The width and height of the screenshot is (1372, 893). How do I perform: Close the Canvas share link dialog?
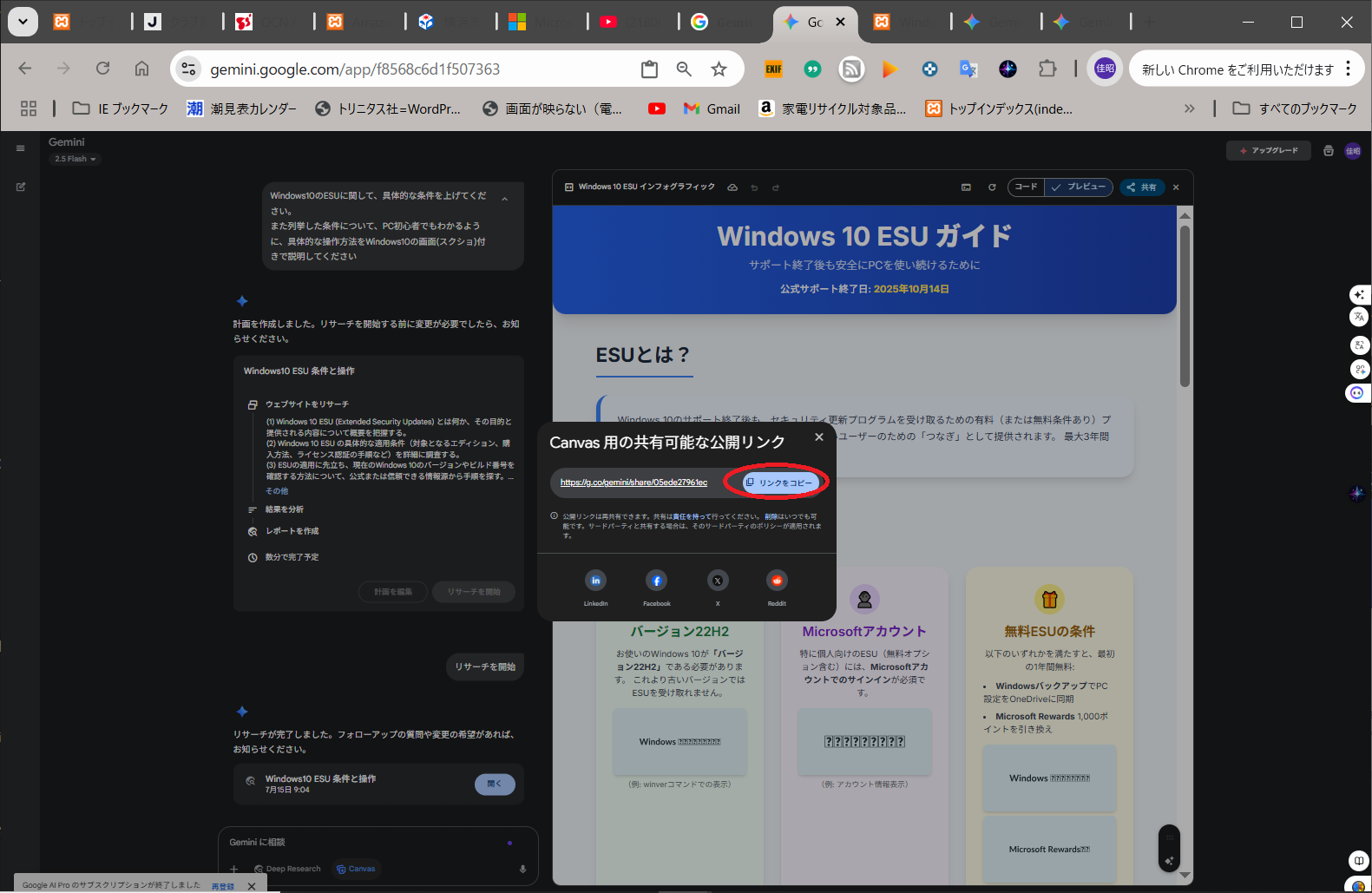pos(818,437)
